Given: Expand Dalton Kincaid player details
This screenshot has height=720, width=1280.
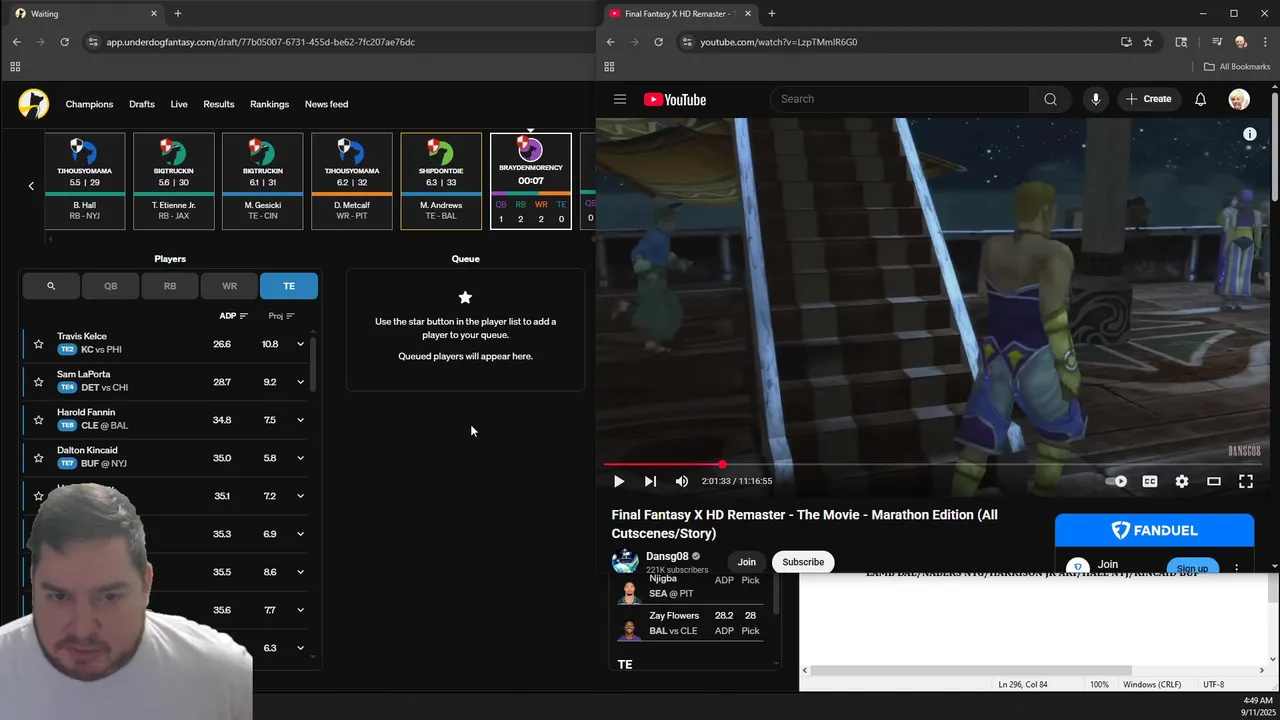Looking at the screenshot, I should coord(300,458).
